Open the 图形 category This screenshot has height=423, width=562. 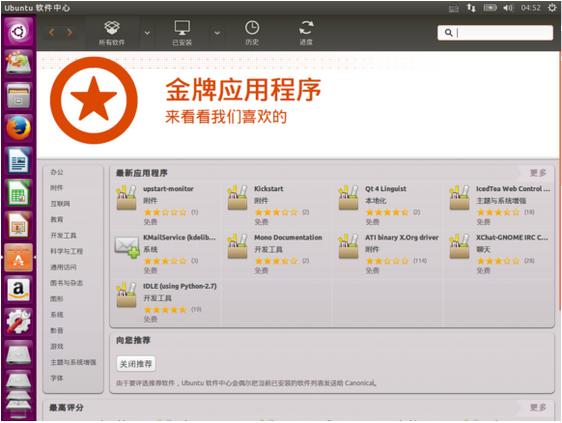tap(57, 299)
